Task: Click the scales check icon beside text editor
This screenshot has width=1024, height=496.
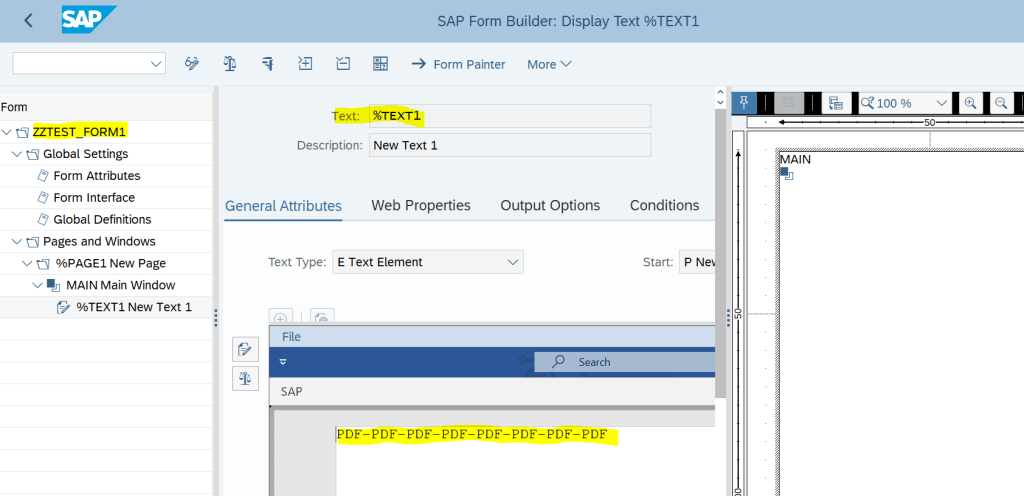Action: pos(245,378)
